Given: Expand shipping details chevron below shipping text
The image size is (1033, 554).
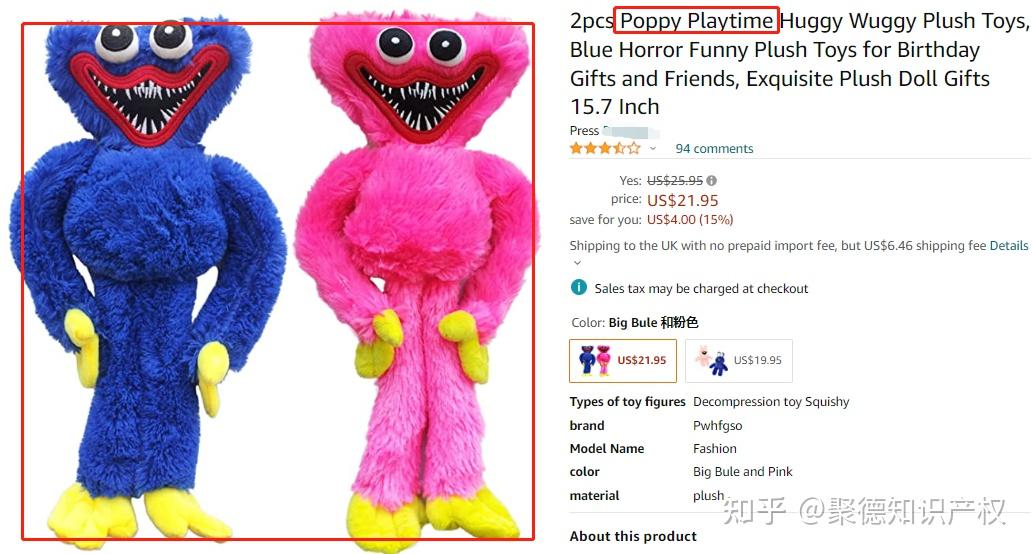Looking at the screenshot, I should pyautogui.click(x=578, y=263).
